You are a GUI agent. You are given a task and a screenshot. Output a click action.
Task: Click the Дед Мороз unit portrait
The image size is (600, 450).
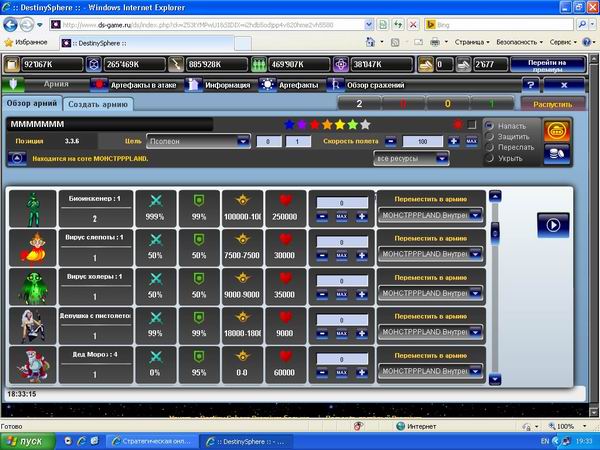[33, 364]
